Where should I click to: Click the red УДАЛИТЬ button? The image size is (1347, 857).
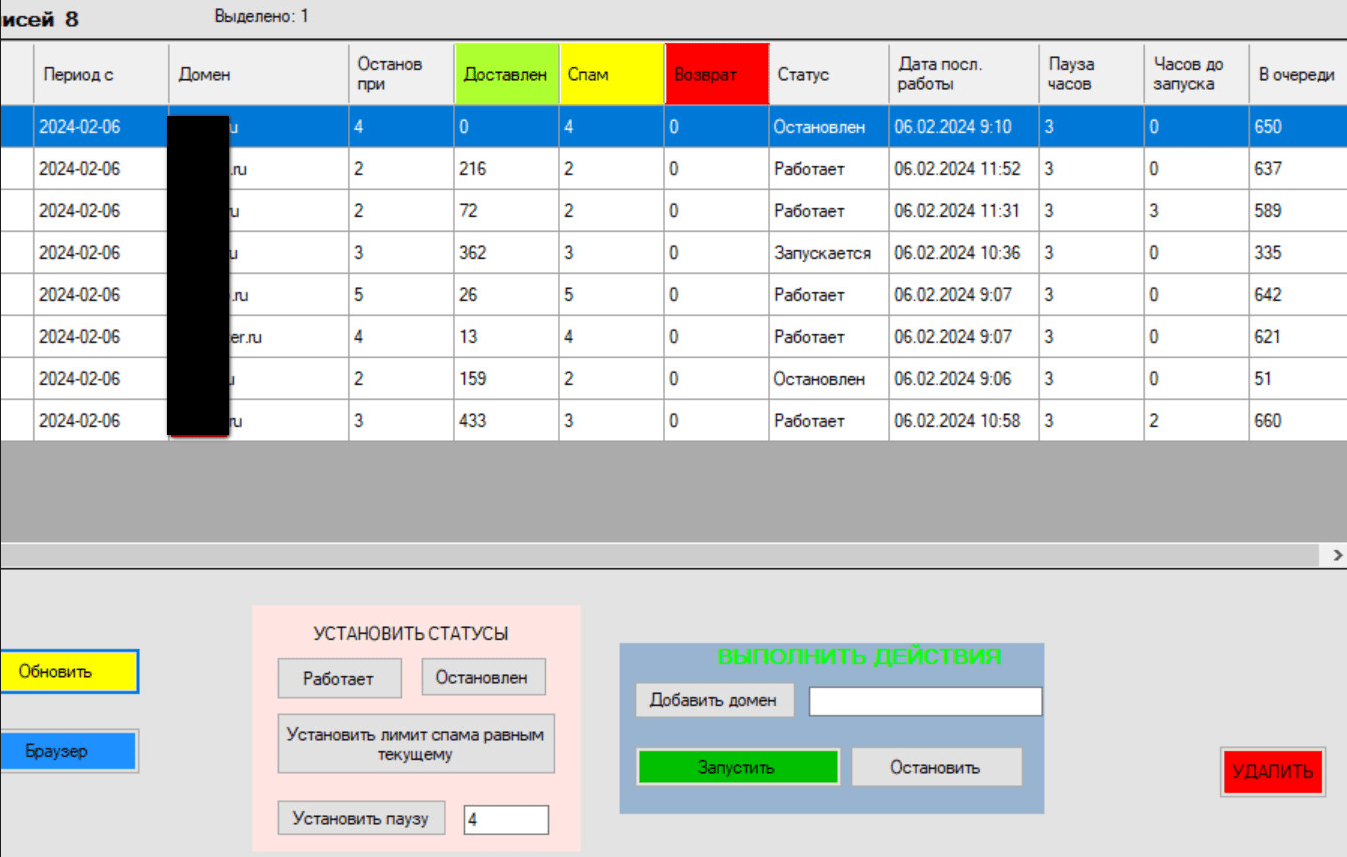pyautogui.click(x=1273, y=771)
